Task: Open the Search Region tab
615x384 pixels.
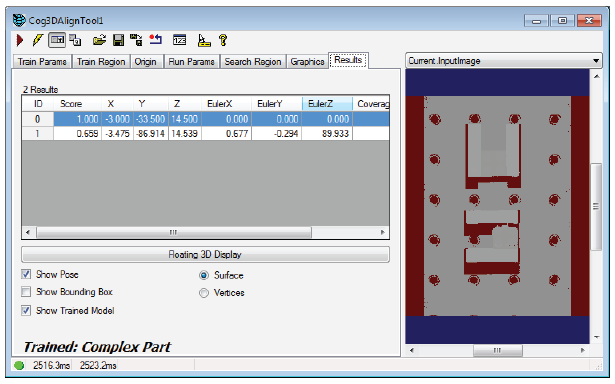Action: [x=253, y=62]
